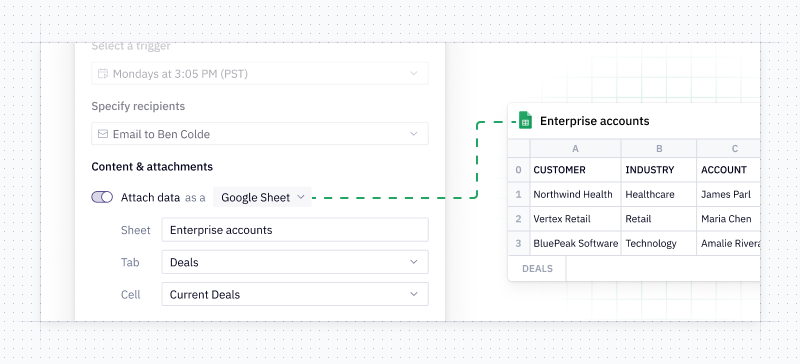
Task: Select row 1 header in spreadsheet
Action: click(519, 195)
